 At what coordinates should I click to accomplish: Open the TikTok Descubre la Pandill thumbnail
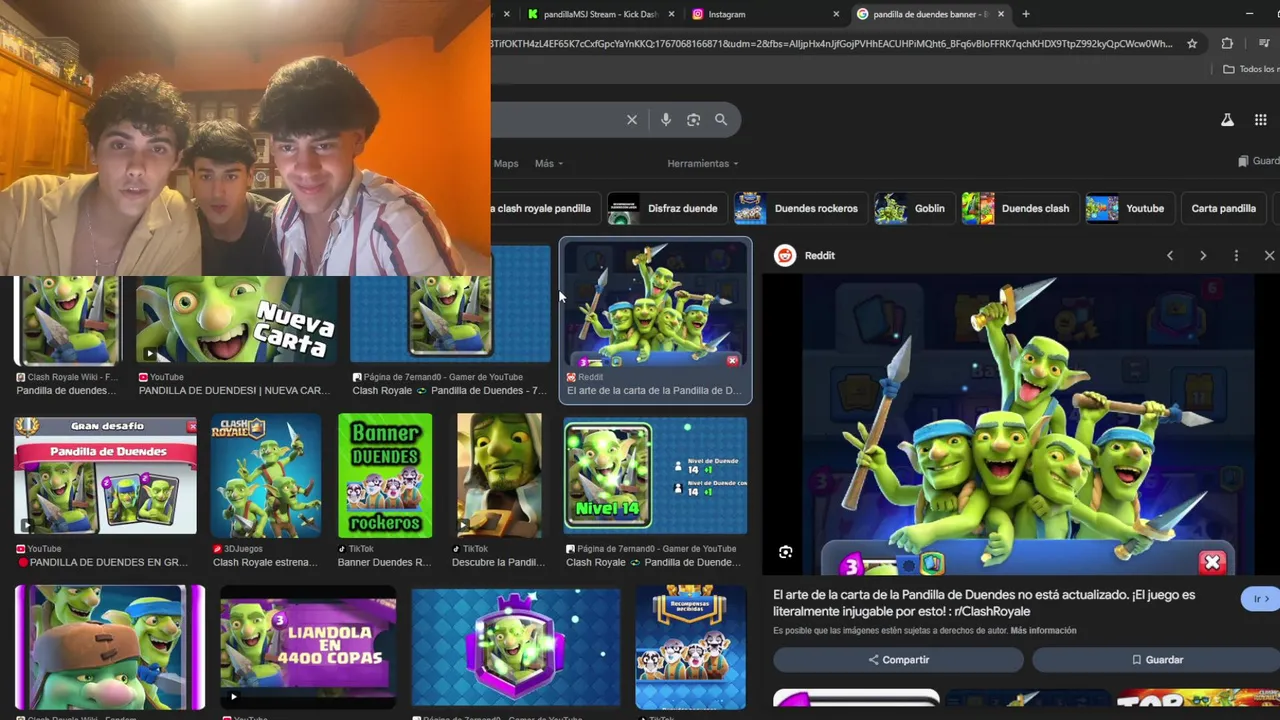(499, 476)
